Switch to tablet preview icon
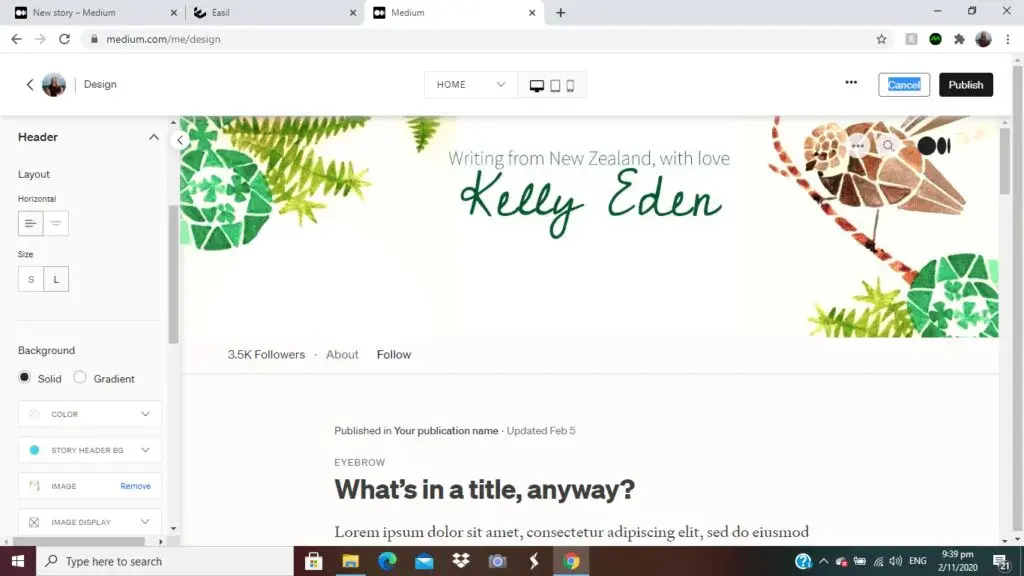 tap(555, 86)
